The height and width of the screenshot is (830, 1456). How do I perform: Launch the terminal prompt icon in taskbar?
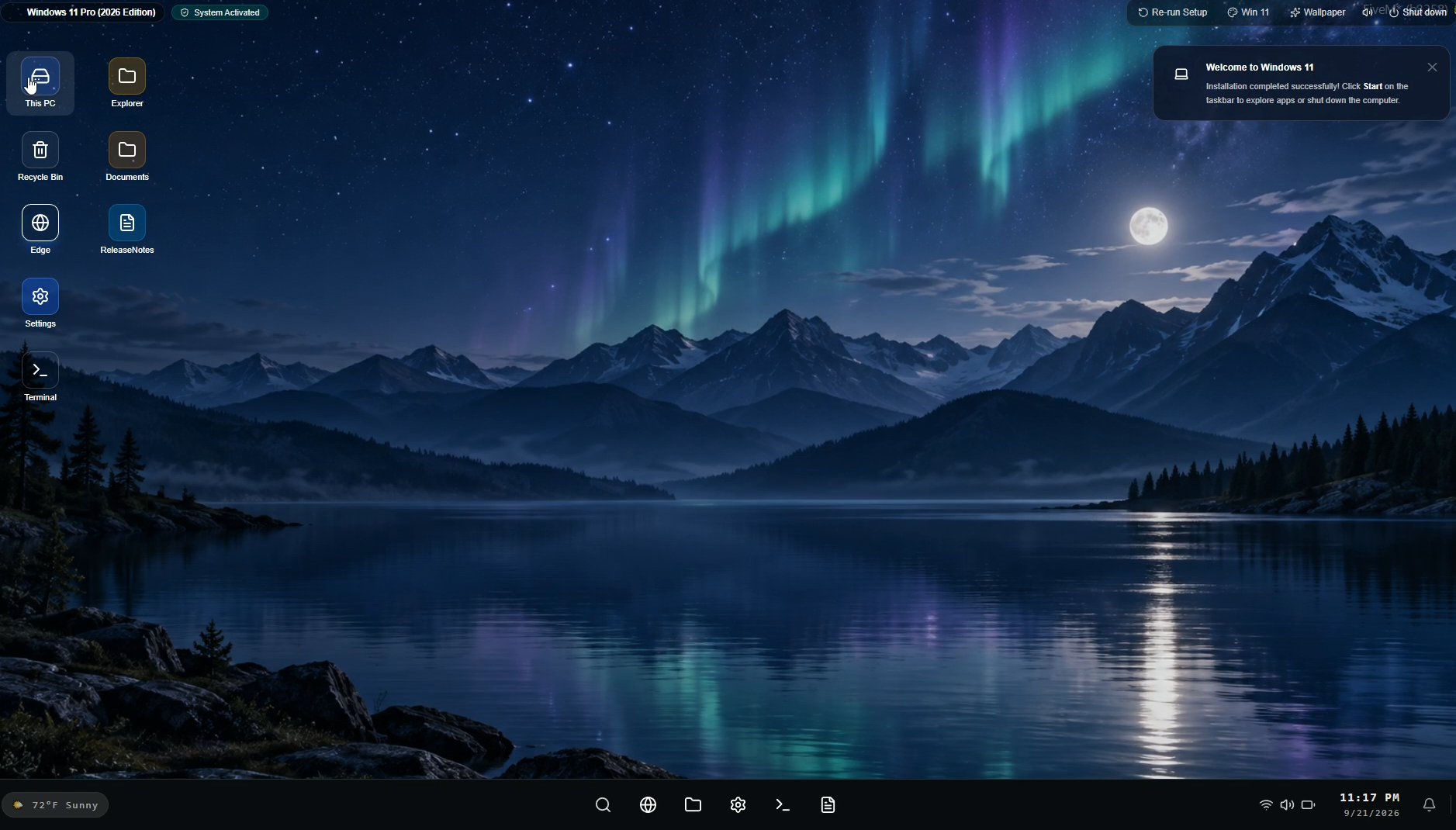pos(783,805)
